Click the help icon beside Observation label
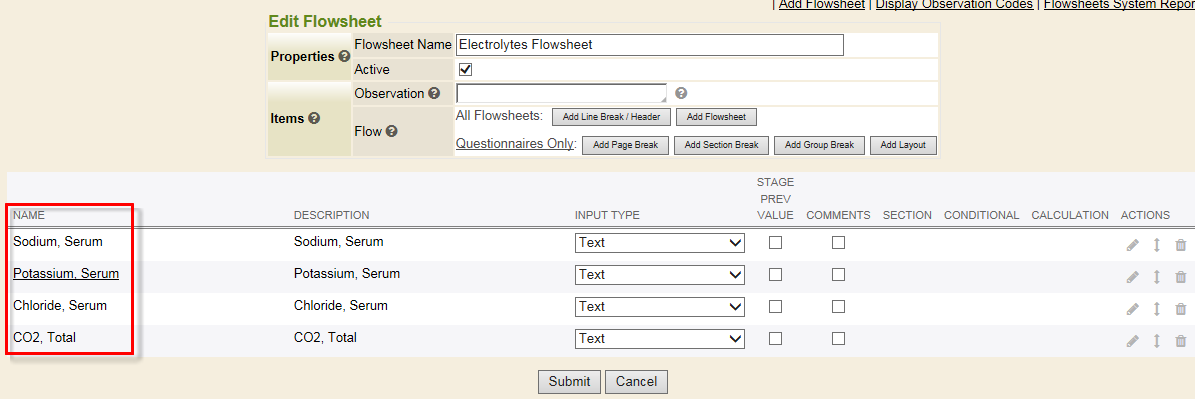Image resolution: width=1195 pixels, height=399 pixels. click(434, 94)
